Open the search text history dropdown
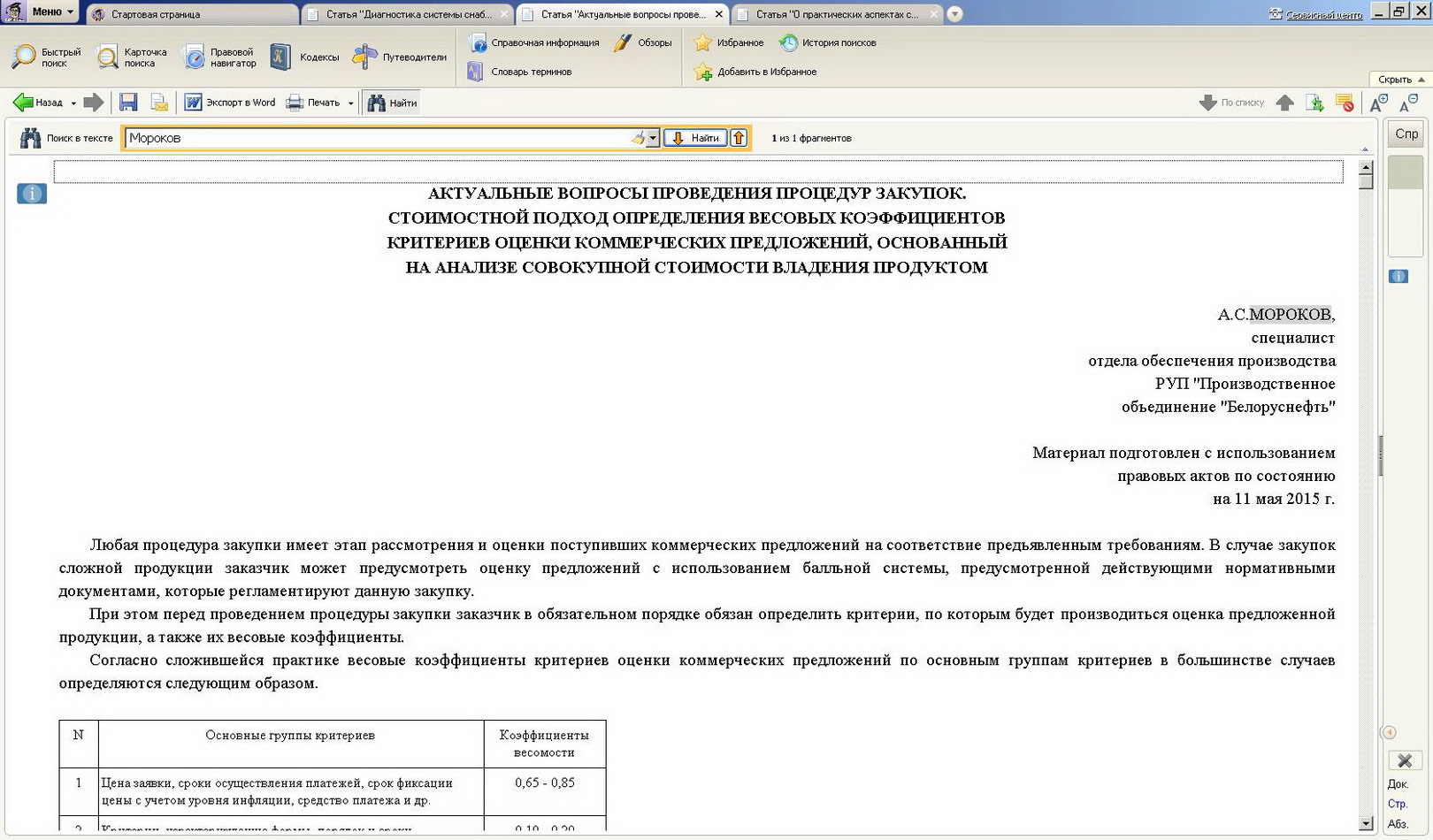The image size is (1433, 840). (653, 138)
